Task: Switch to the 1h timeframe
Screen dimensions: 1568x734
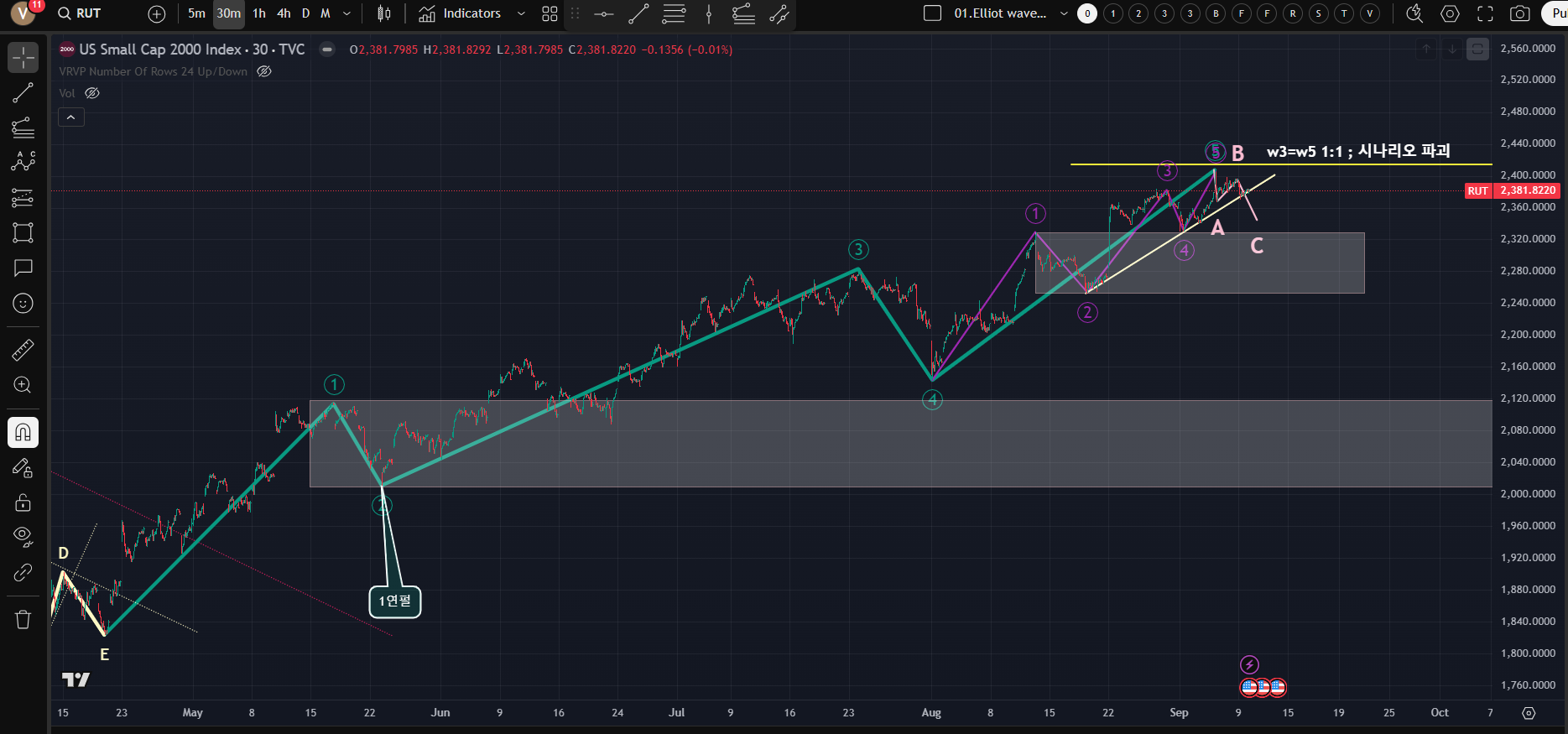Action: (x=259, y=13)
